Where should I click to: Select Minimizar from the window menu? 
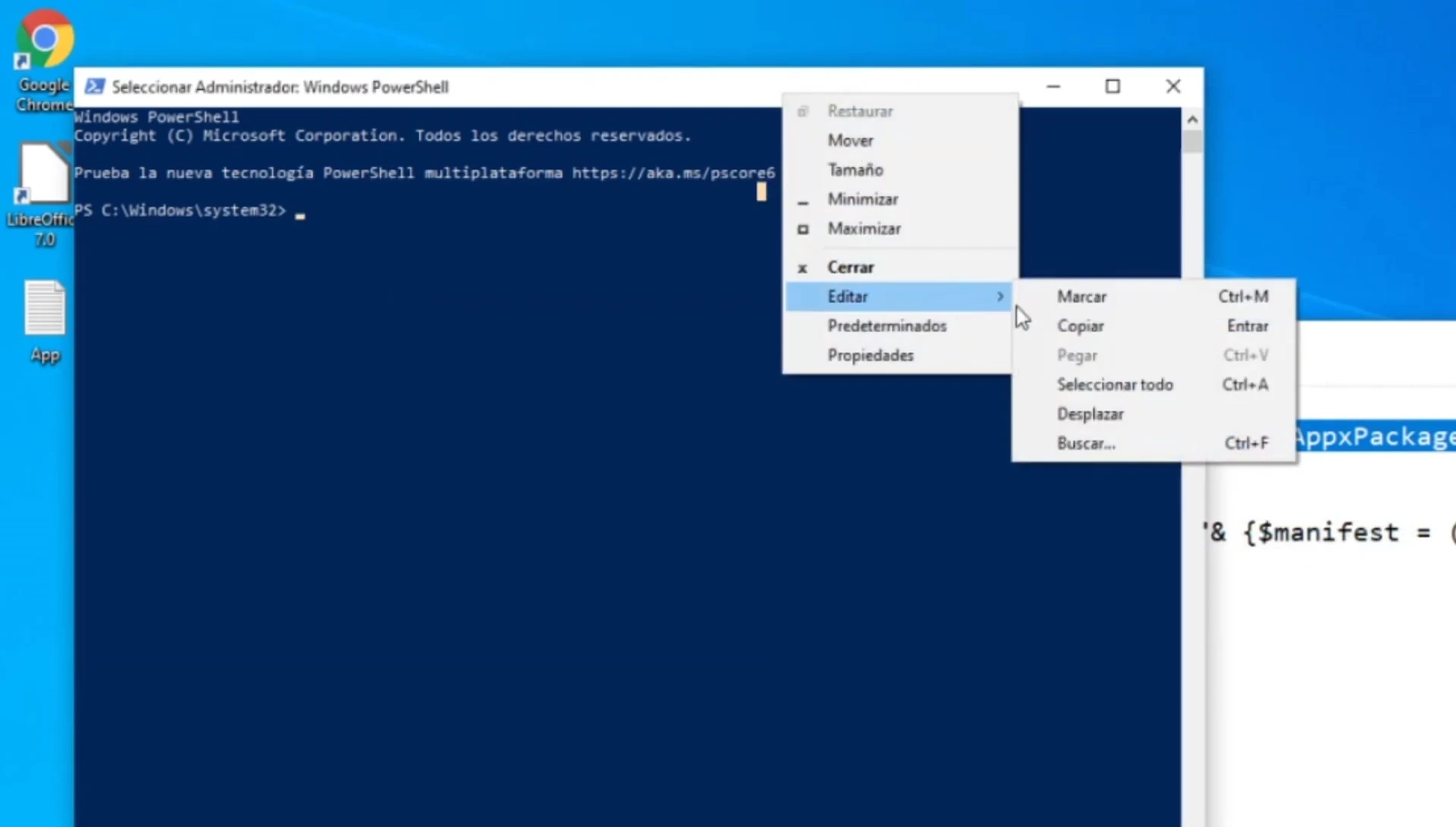pos(900,200)
